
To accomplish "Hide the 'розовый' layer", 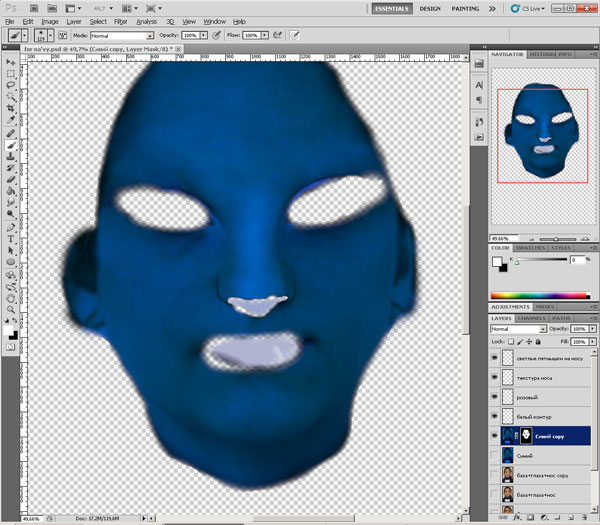I will (494, 396).
